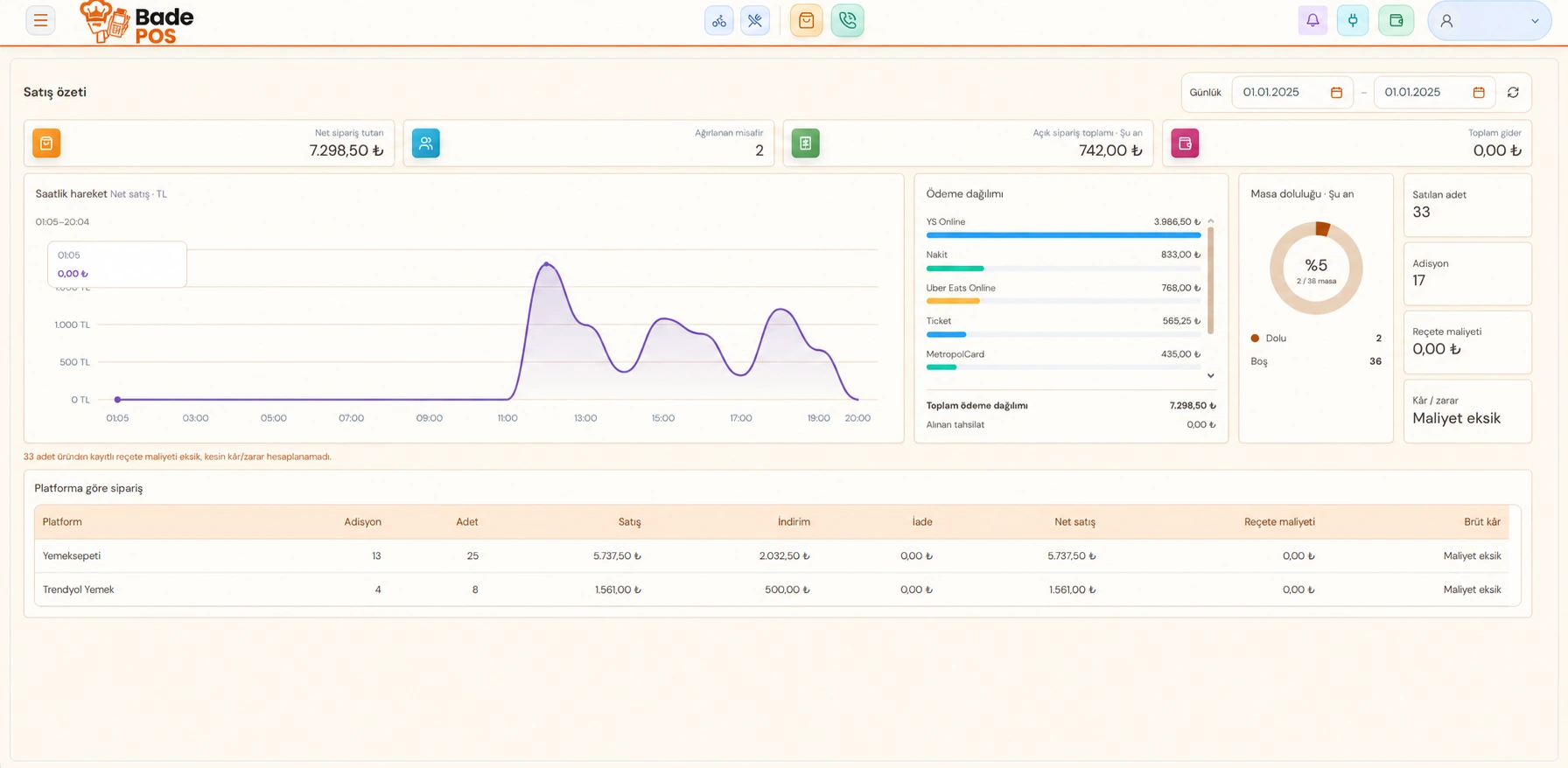Click the Toplam gider pink icon
Viewport: 1568px width, 768px height.
(1186, 143)
